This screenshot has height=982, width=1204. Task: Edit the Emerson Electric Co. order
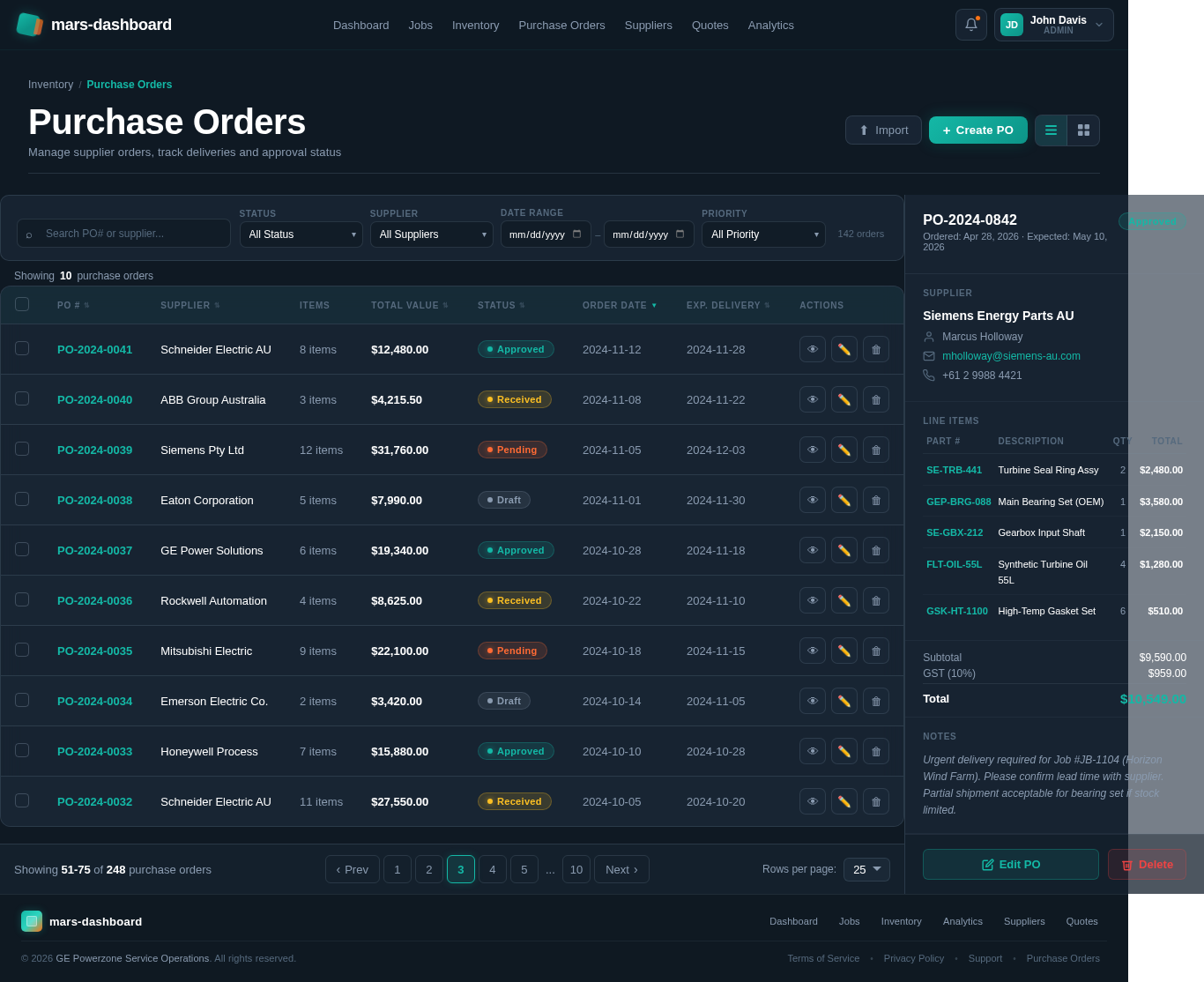844,701
